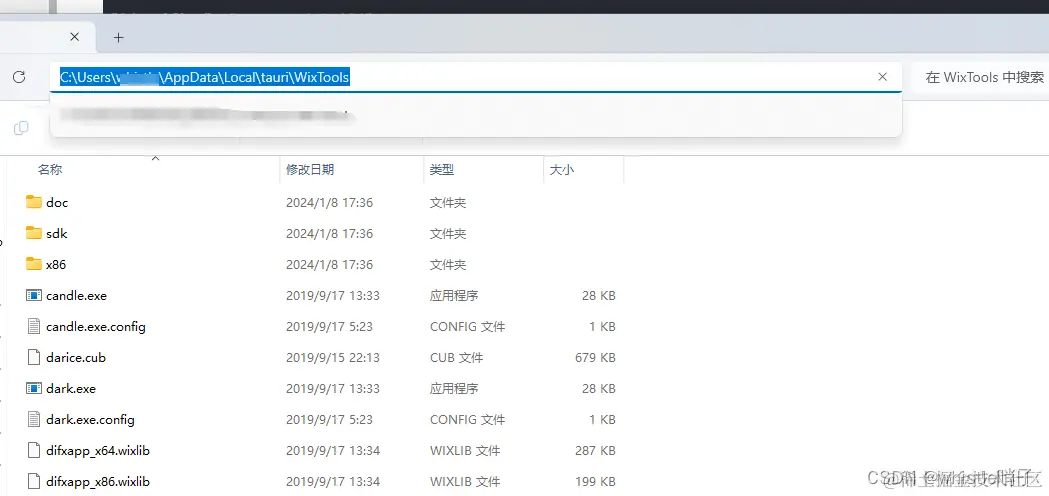This screenshot has height=496, width=1049.
Task: Click the copy icon in the toolbar
Action: tap(21, 128)
